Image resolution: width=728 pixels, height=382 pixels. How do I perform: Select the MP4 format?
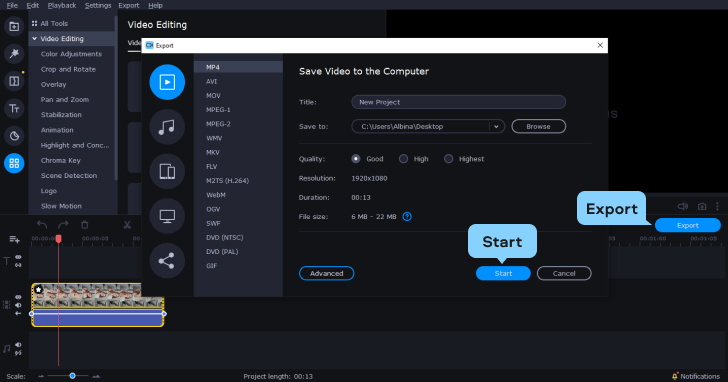pos(238,67)
